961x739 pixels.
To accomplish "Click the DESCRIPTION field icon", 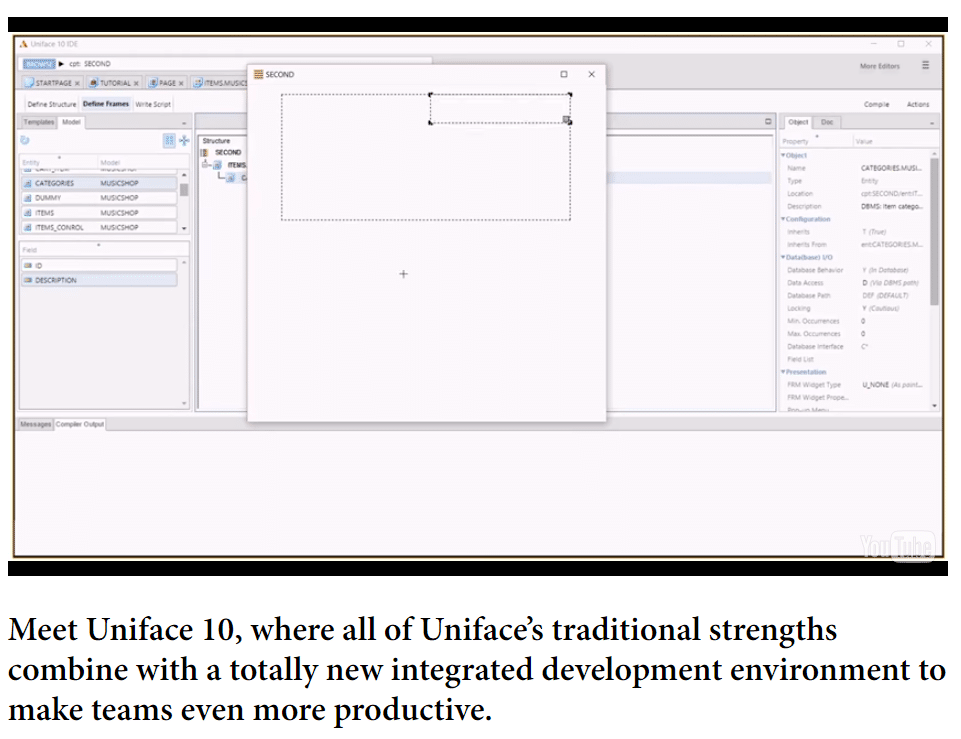I will coord(28,280).
